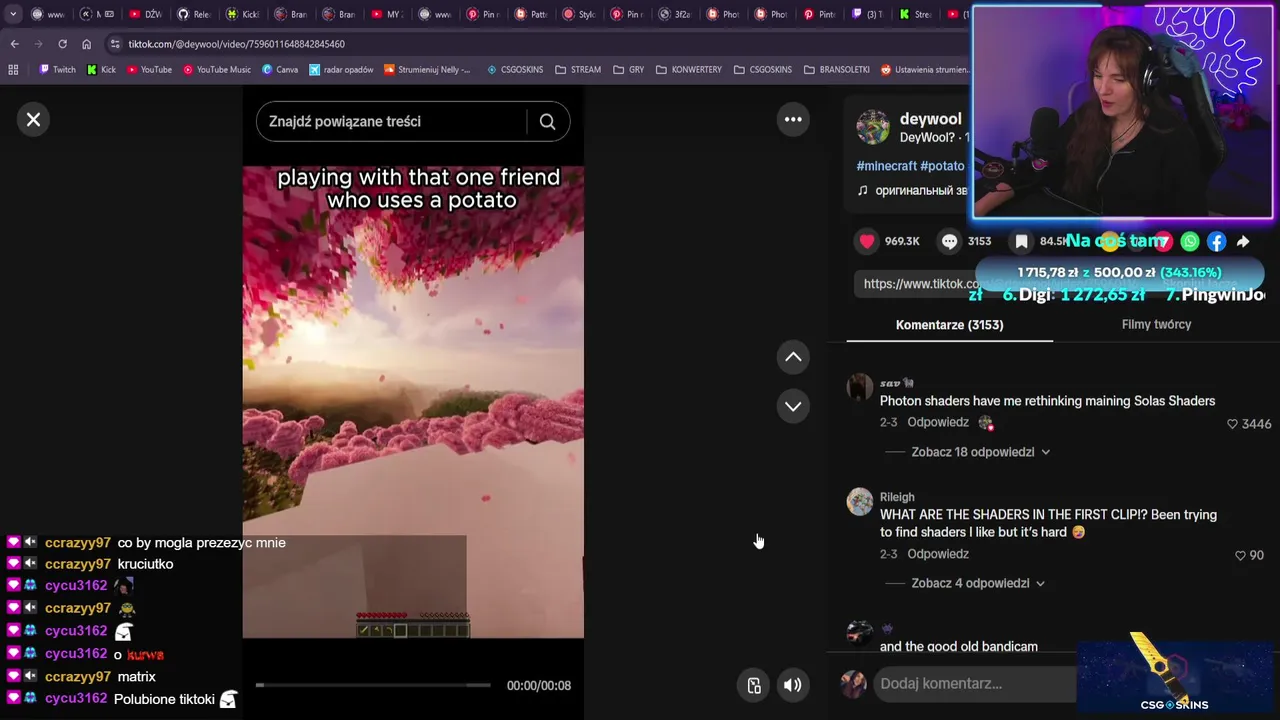
Task: Go back with browser back arrow
Action: 14,44
